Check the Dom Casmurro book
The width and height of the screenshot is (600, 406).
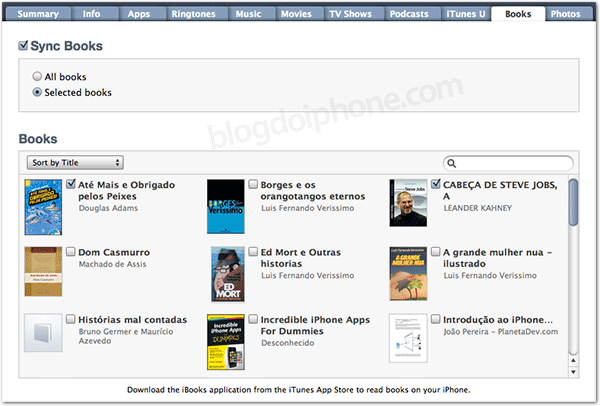click(x=71, y=252)
